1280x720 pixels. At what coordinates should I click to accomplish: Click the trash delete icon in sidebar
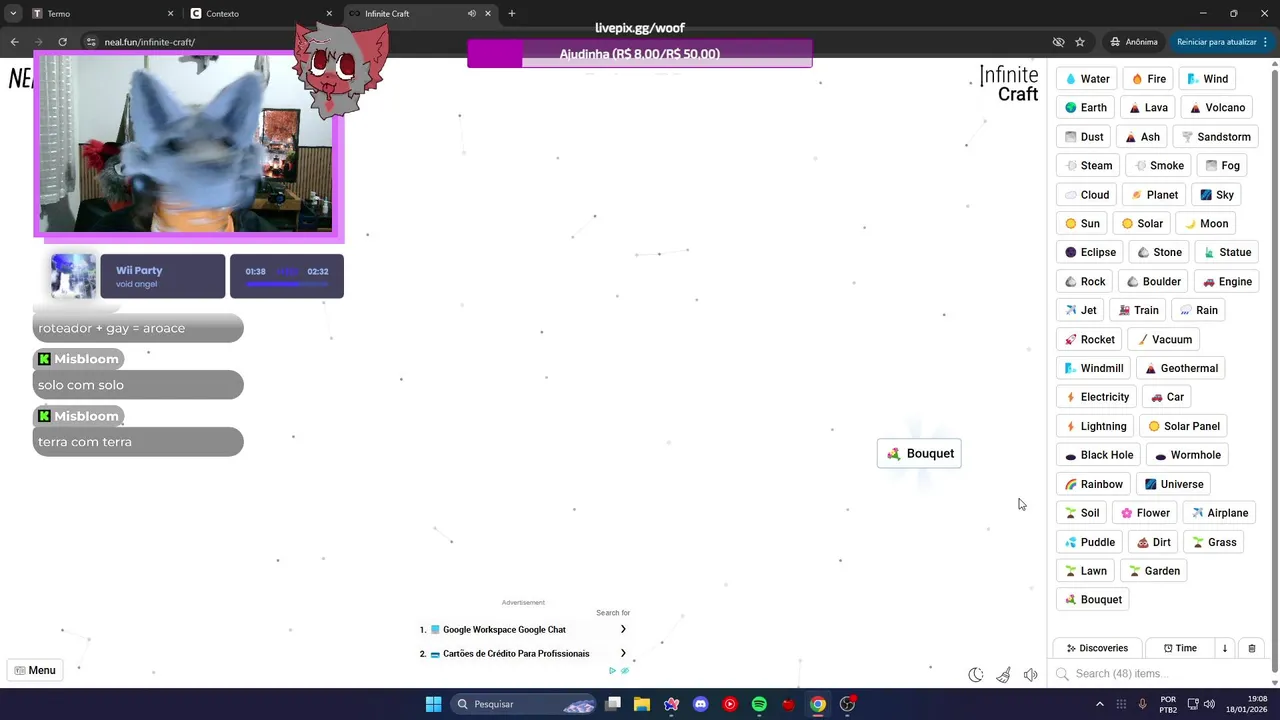tap(1251, 648)
